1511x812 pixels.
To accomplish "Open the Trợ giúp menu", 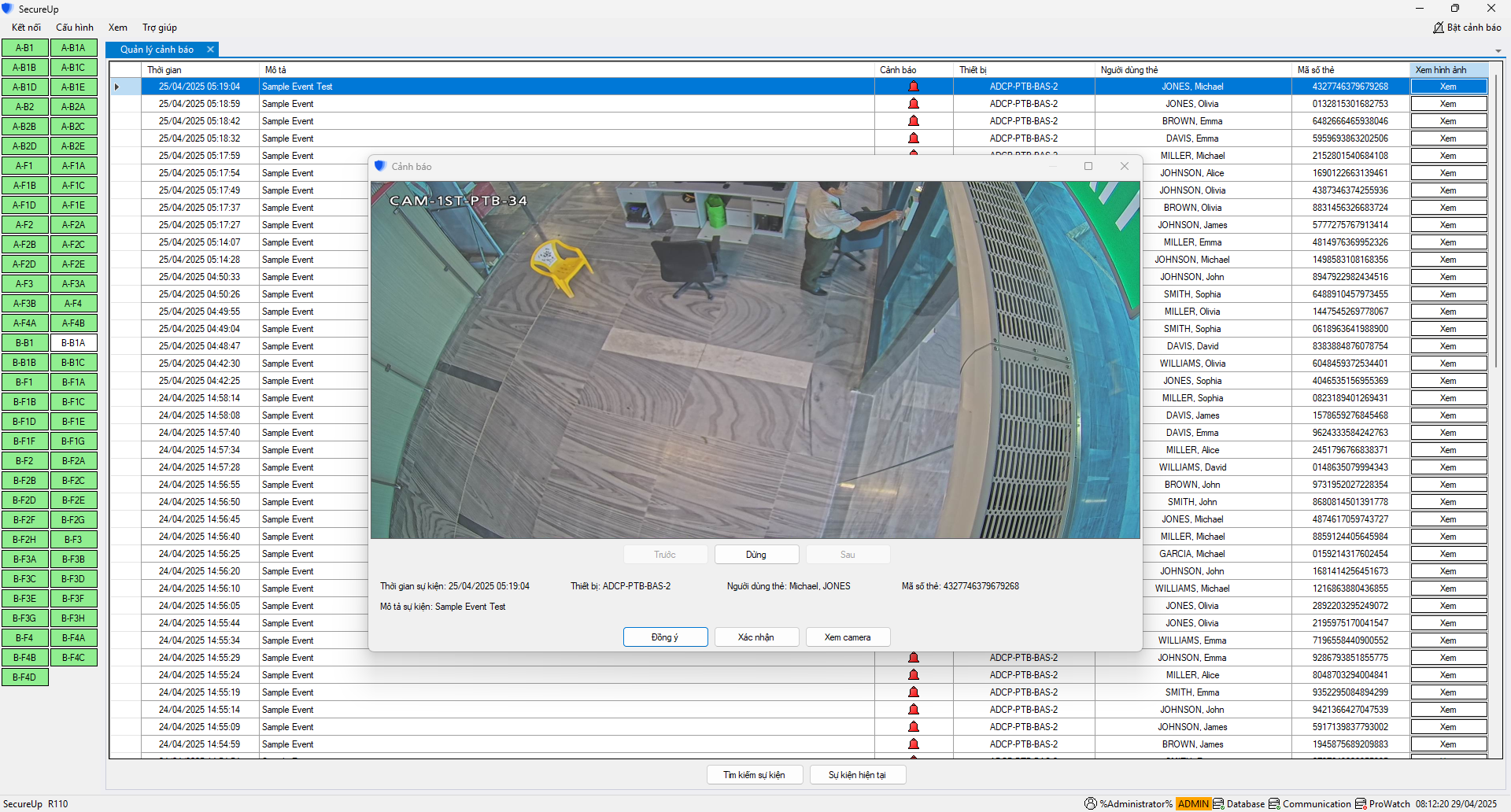I will [160, 28].
